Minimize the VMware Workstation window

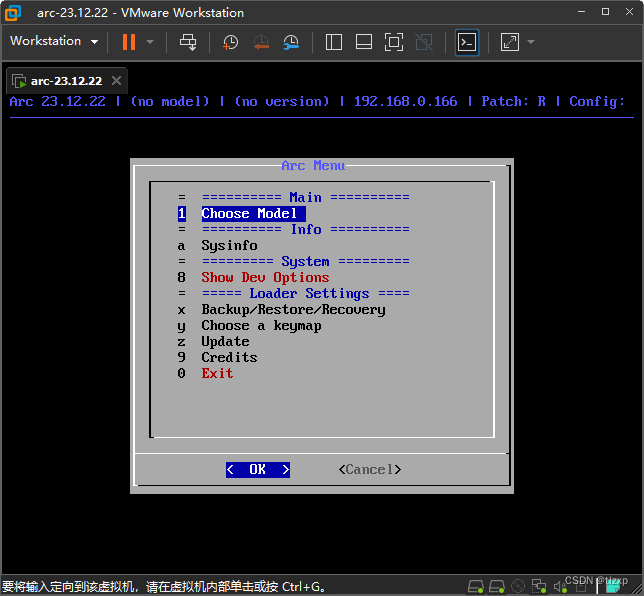coord(582,12)
